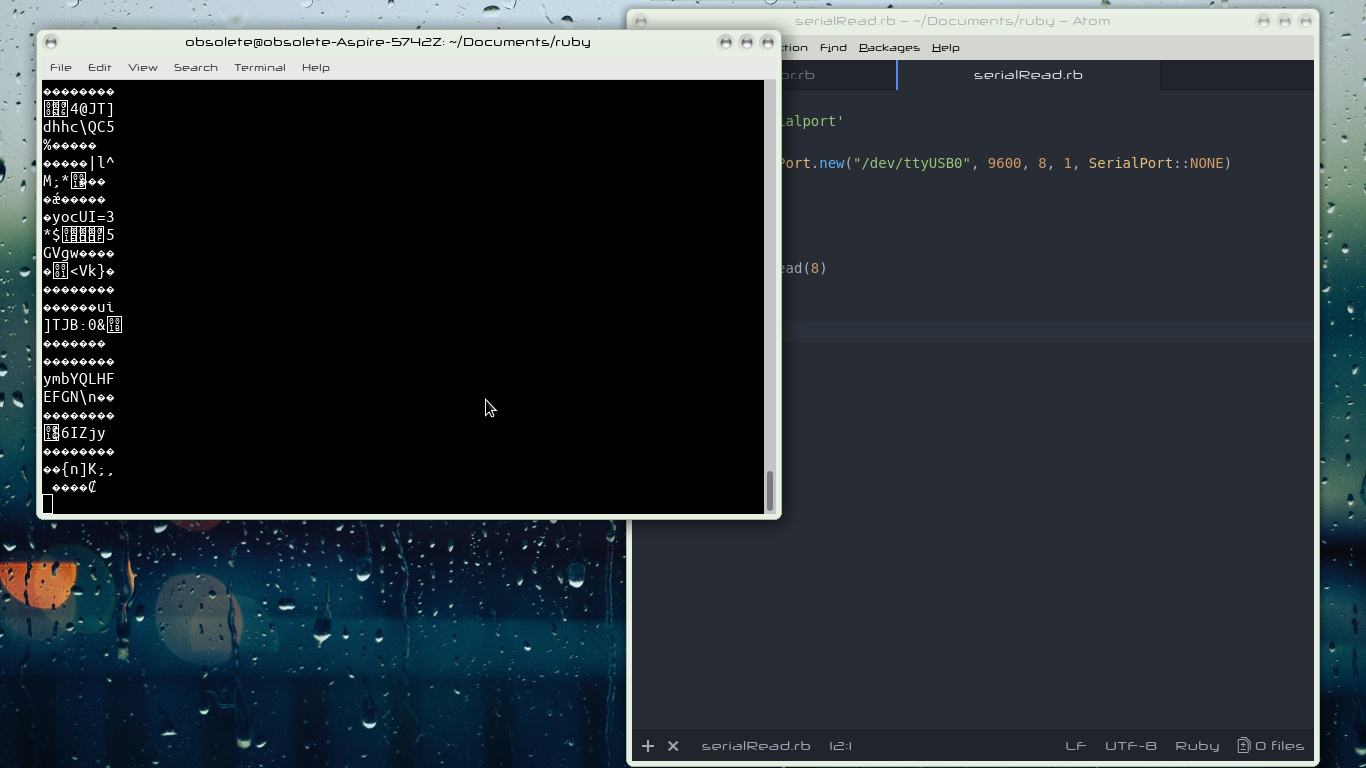Click the 0 files git status icon

[1270, 746]
